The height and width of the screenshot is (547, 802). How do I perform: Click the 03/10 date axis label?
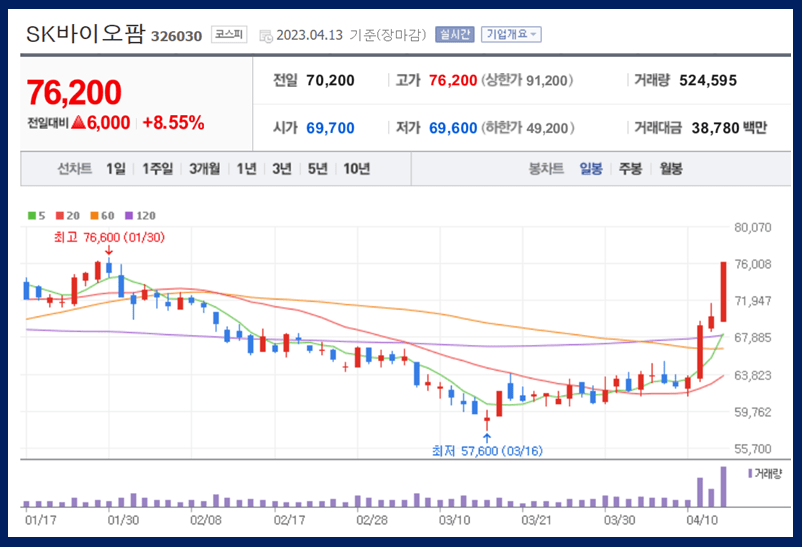coord(454,520)
